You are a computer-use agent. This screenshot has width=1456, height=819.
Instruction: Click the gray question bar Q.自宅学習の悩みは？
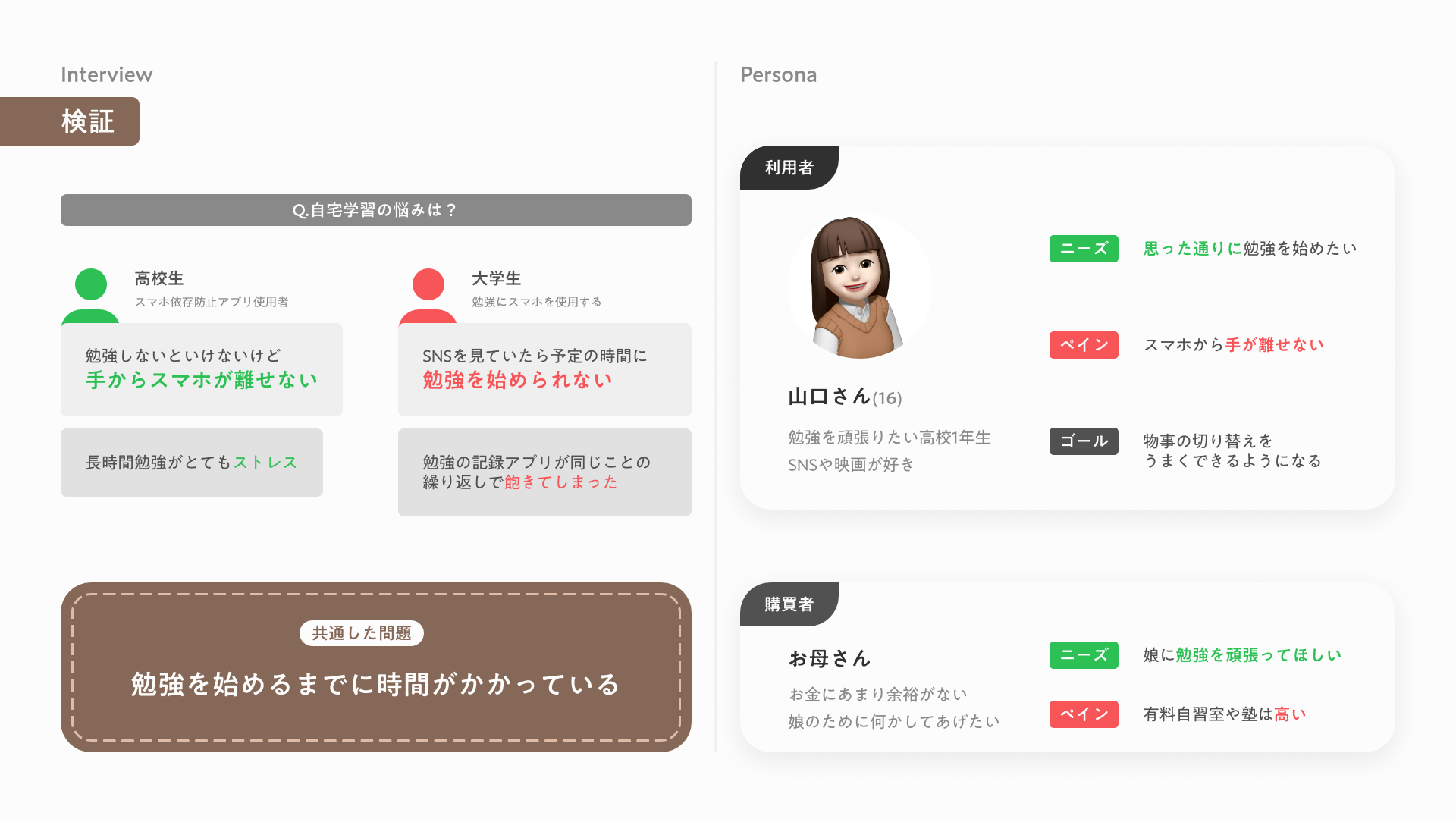click(375, 210)
